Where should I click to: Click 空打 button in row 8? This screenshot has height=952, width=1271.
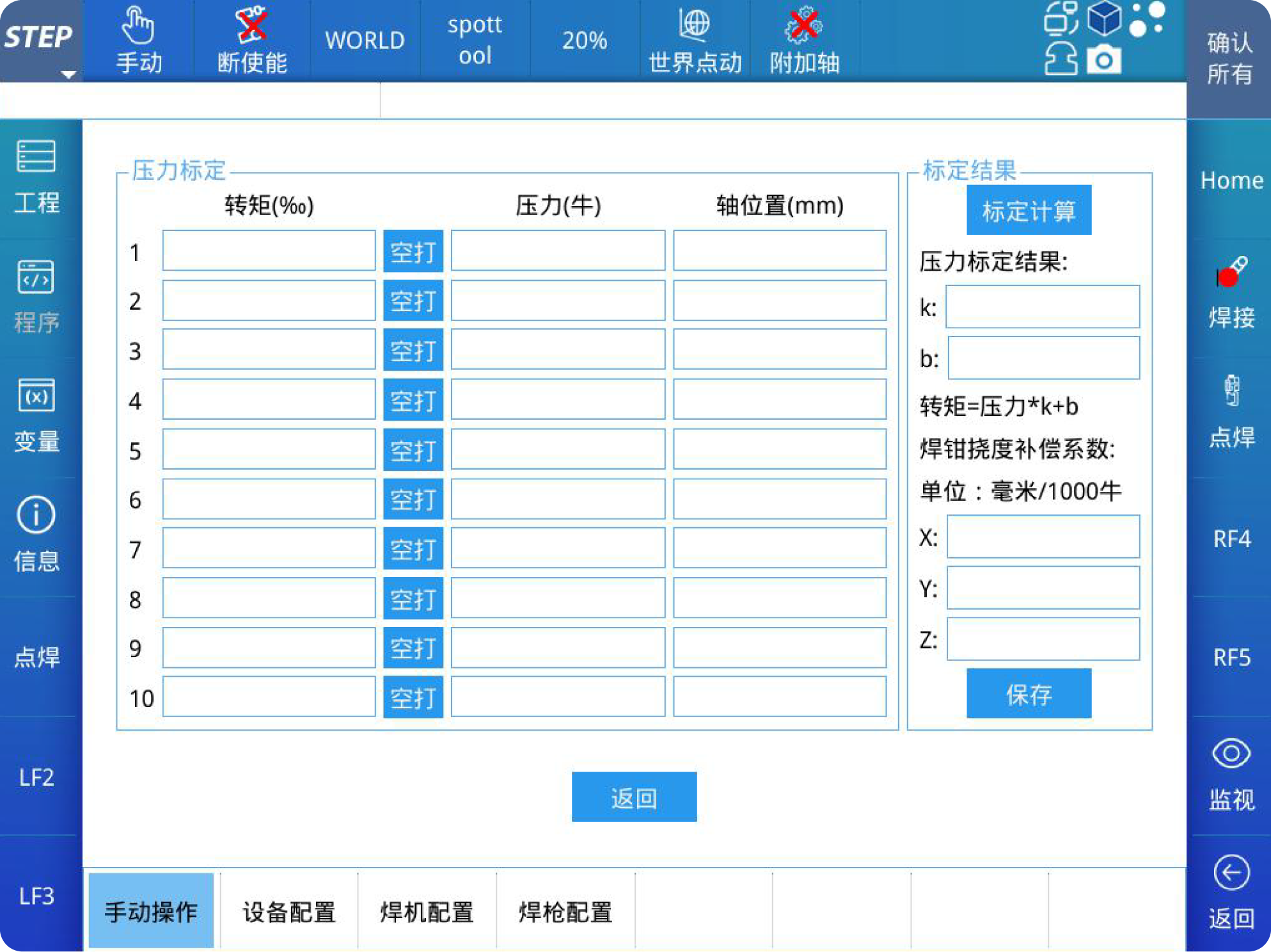413,599
